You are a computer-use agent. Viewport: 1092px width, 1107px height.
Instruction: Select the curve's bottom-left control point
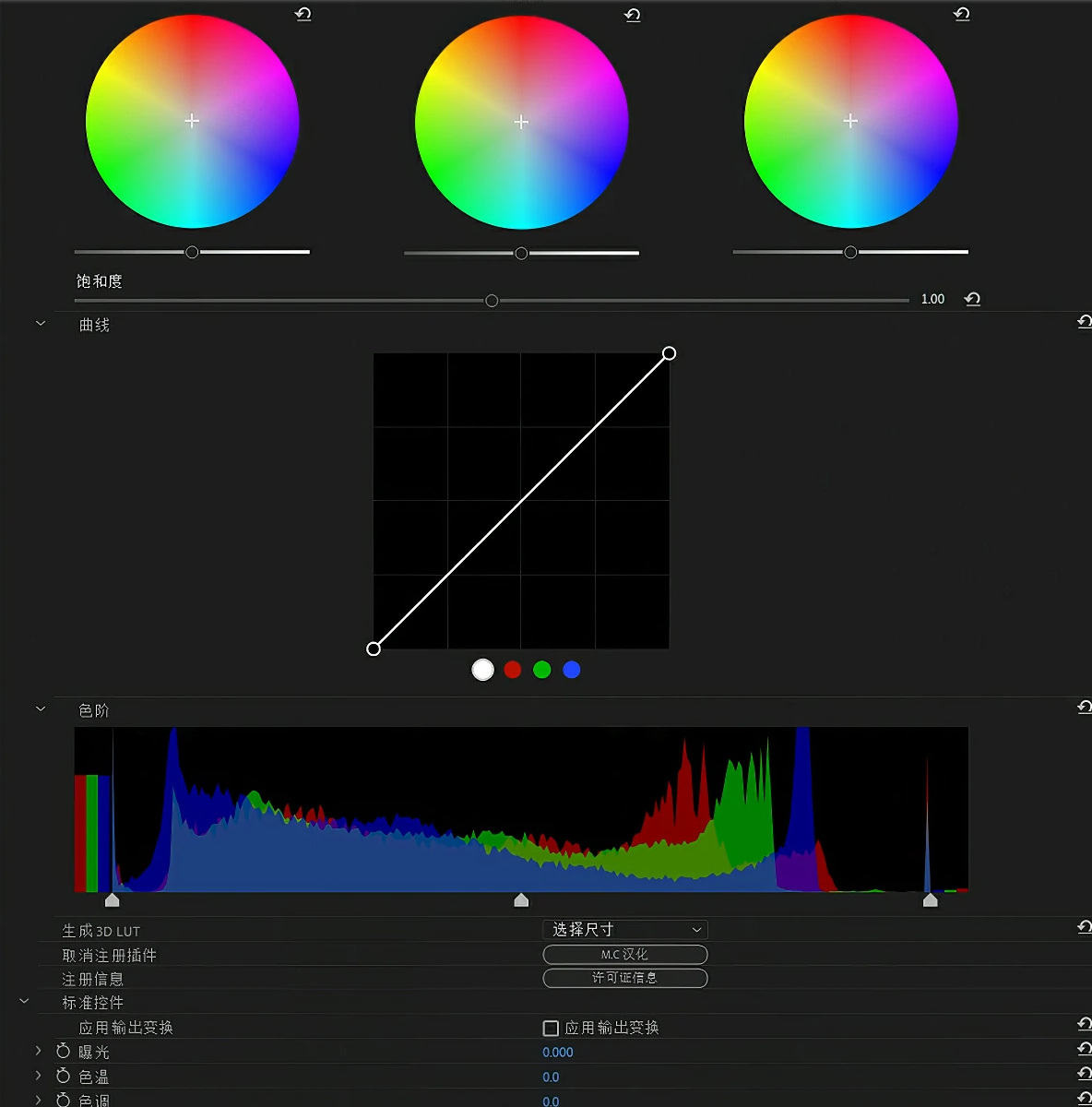[x=374, y=649]
